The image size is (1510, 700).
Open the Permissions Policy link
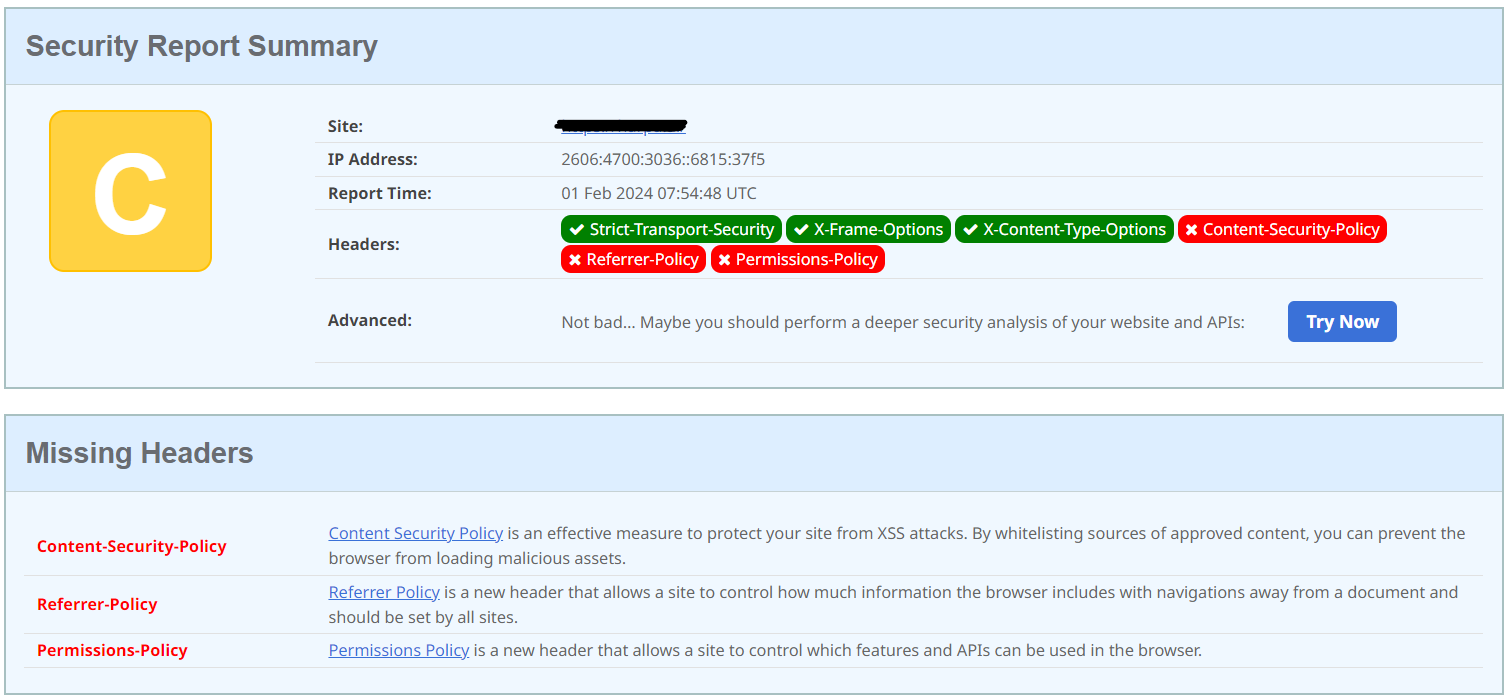click(x=398, y=650)
